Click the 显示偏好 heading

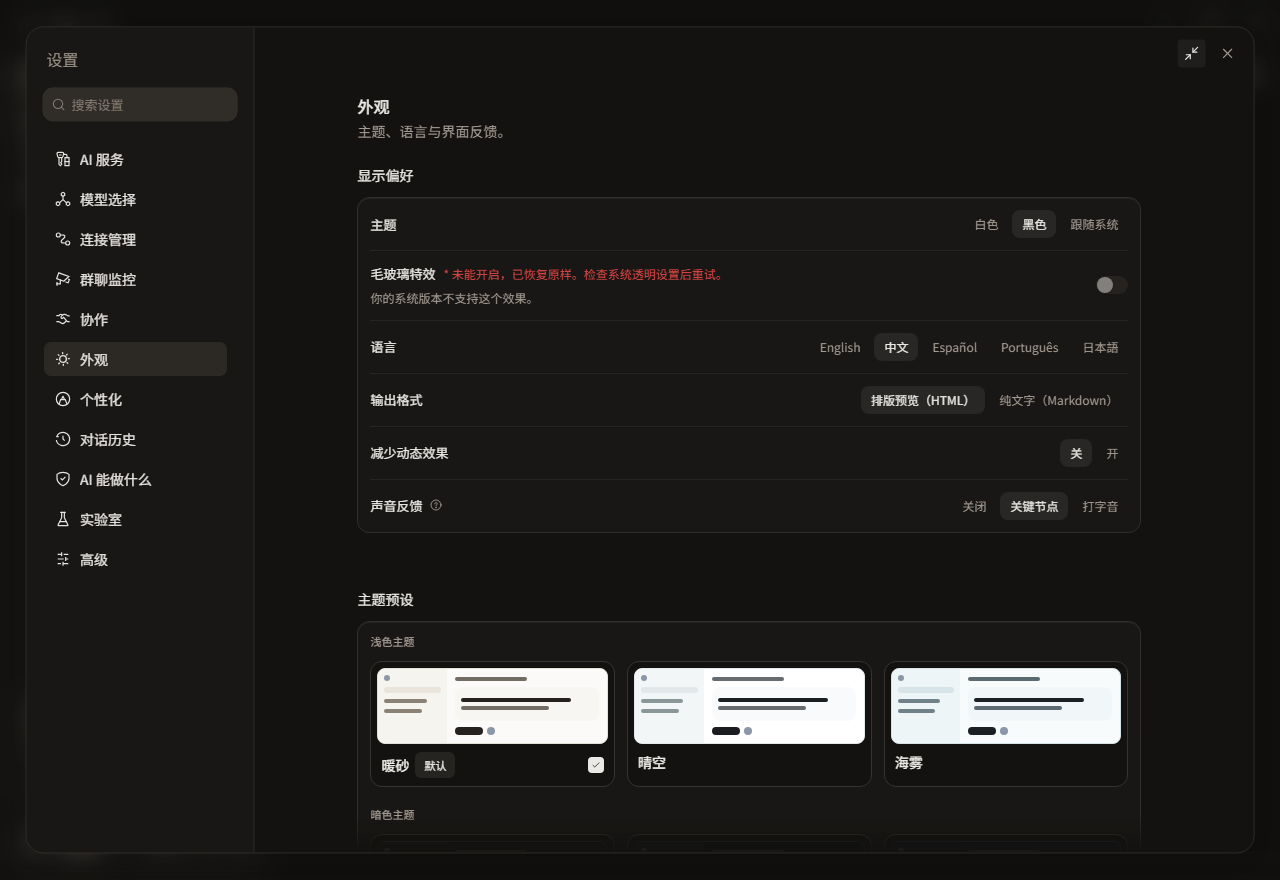pos(385,176)
